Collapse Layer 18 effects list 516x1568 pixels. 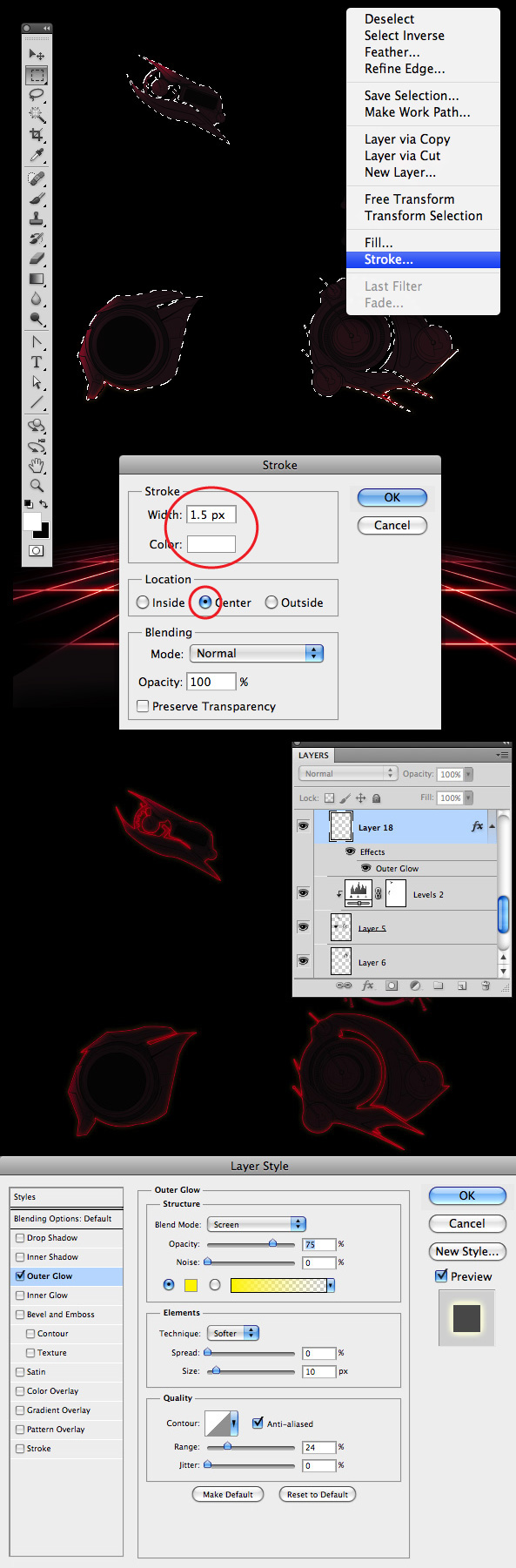coord(493,825)
